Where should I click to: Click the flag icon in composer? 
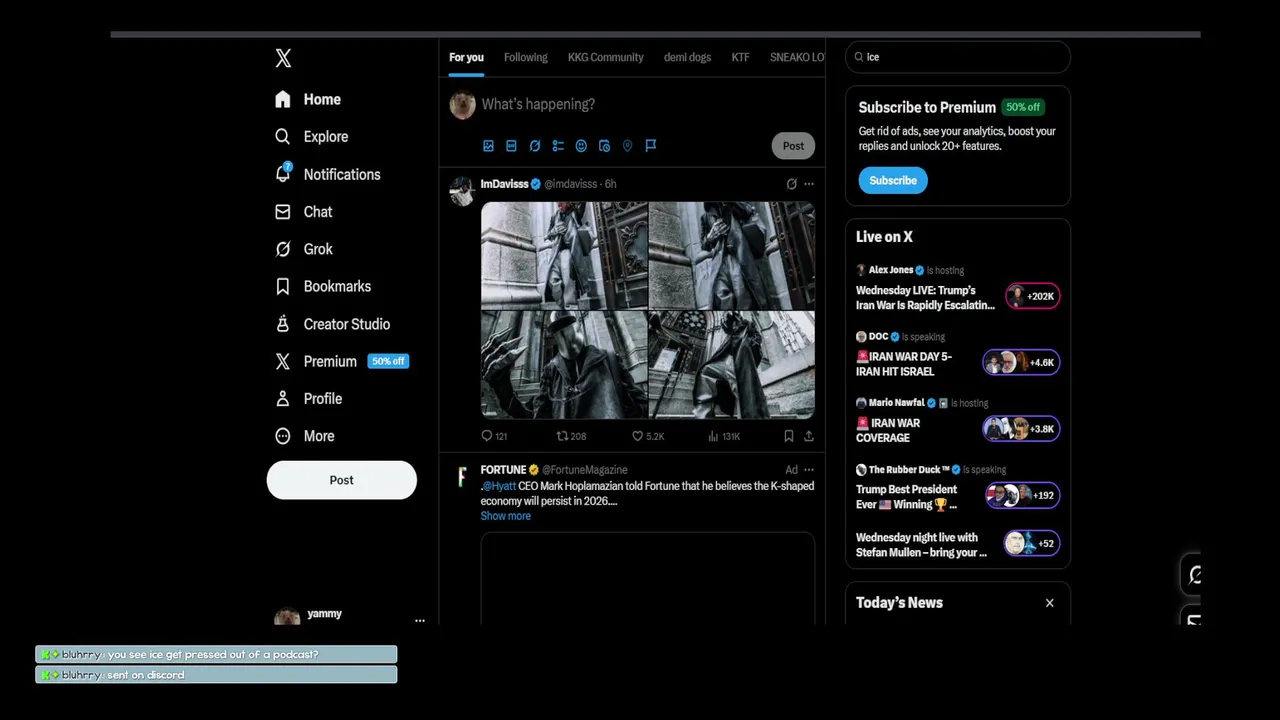[x=651, y=146]
